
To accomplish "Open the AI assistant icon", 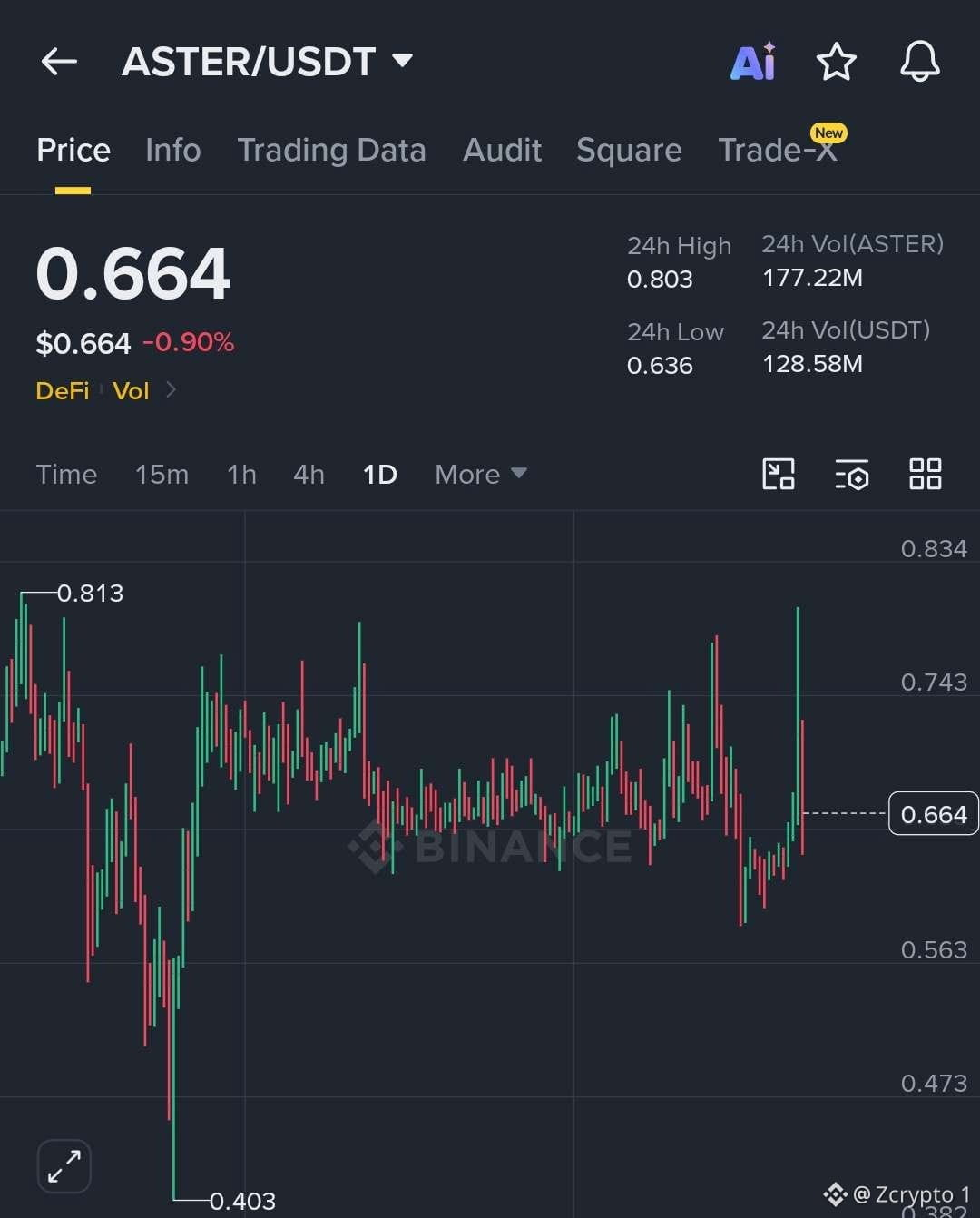I will [x=753, y=62].
